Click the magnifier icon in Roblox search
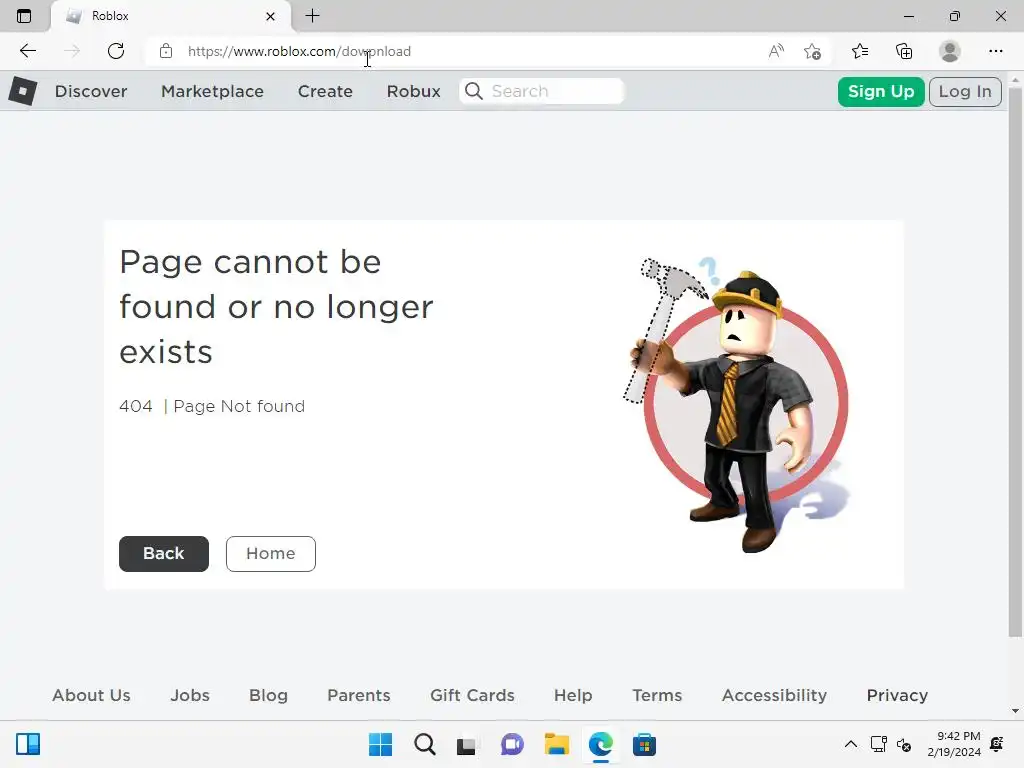1024x768 pixels. pos(474,91)
